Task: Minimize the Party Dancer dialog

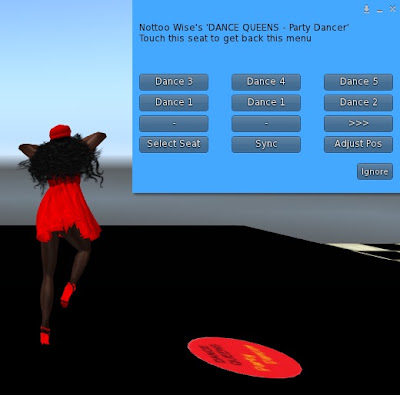Action: coord(380,11)
